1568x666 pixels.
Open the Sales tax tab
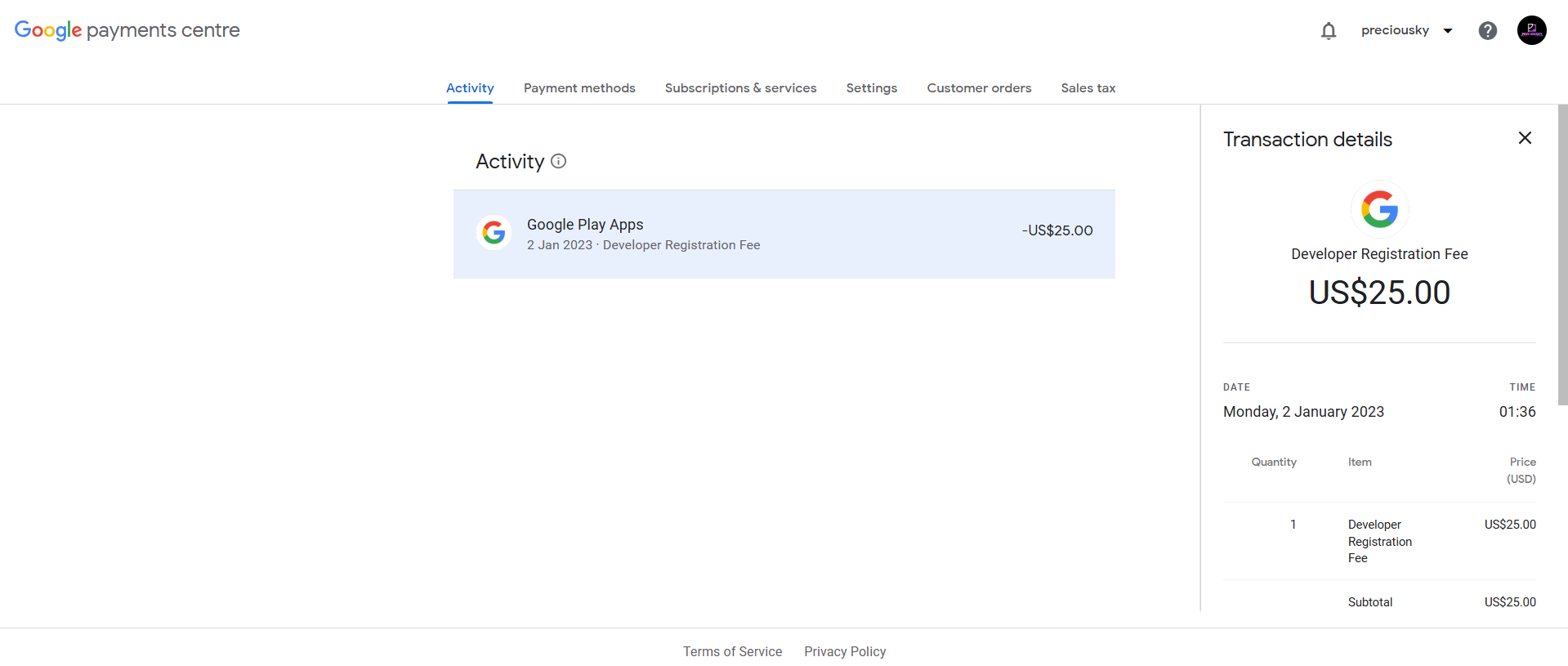pos(1088,87)
